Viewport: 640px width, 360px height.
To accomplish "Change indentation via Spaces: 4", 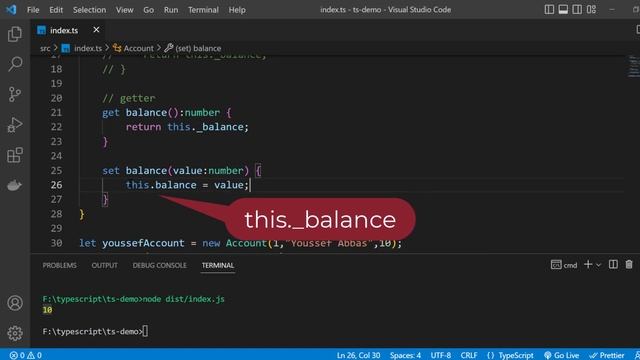I will coord(405,355).
